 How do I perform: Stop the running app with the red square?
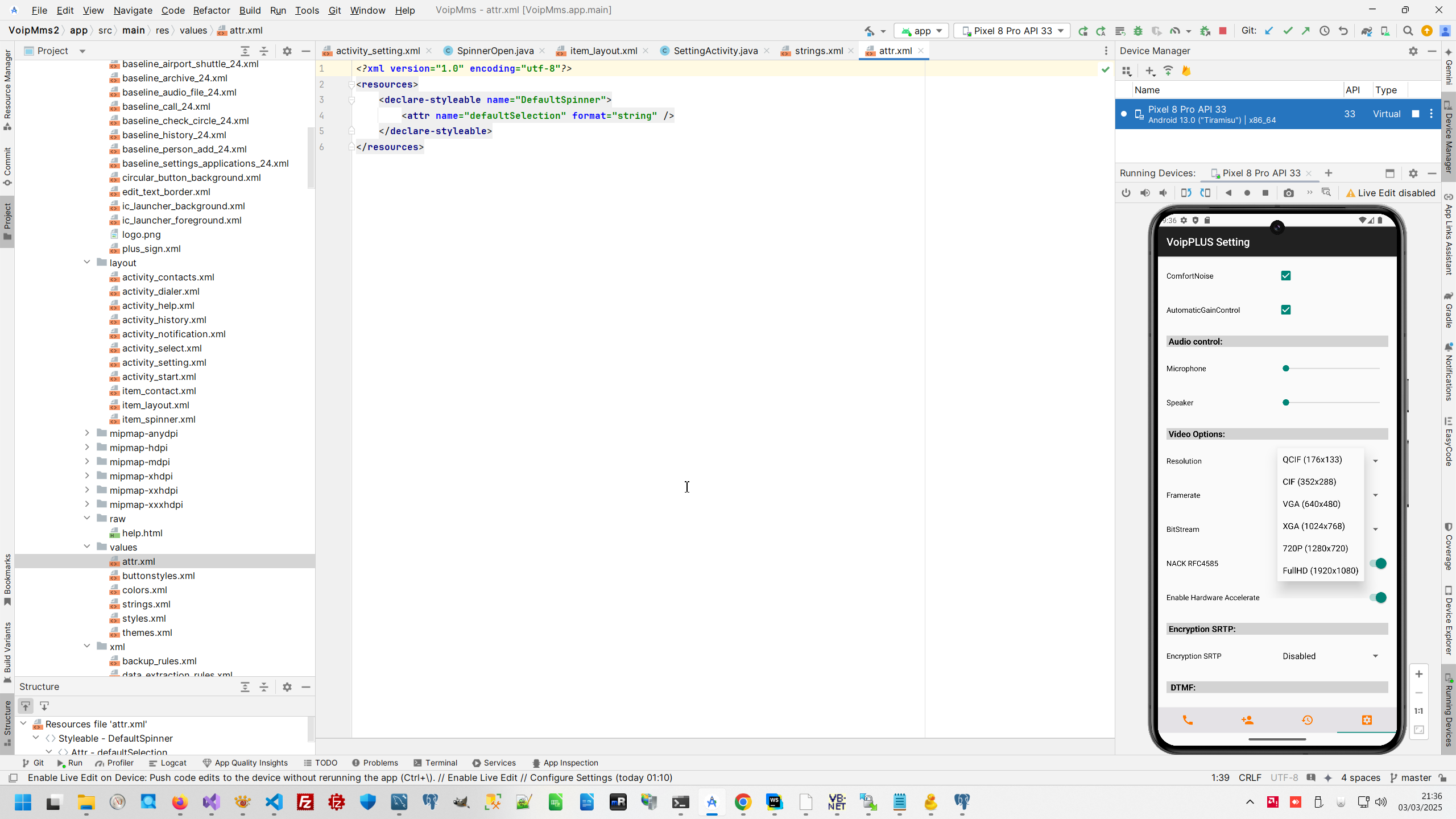[x=1223, y=31]
